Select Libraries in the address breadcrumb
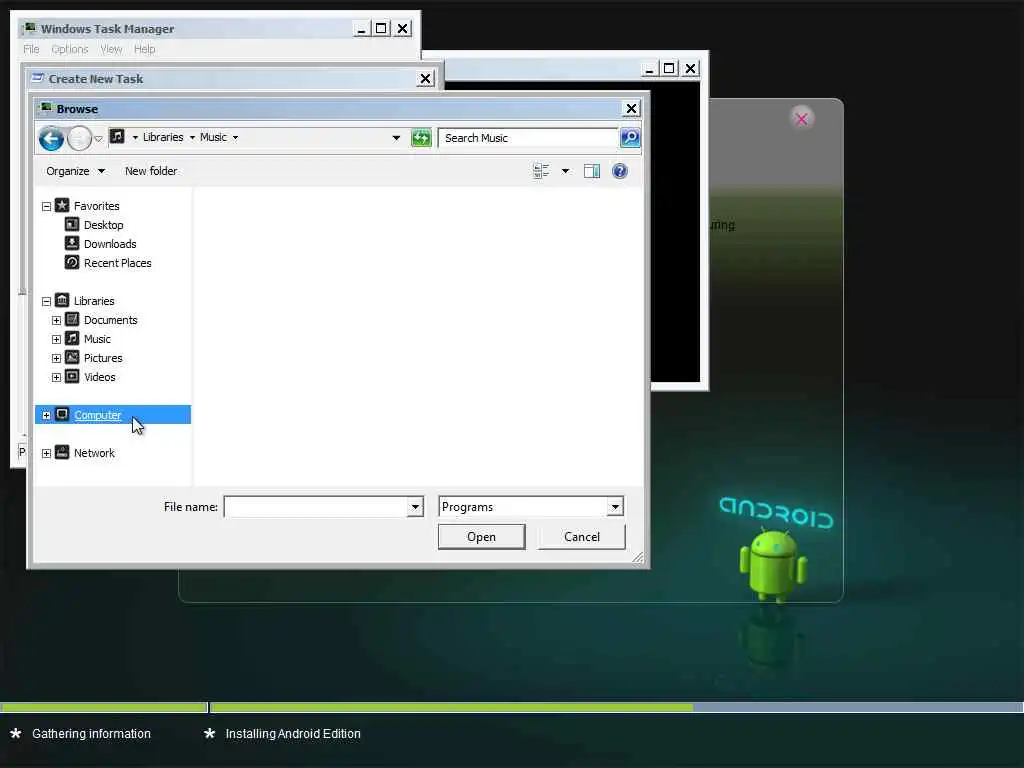Screen dimensions: 1024x768 [163, 137]
